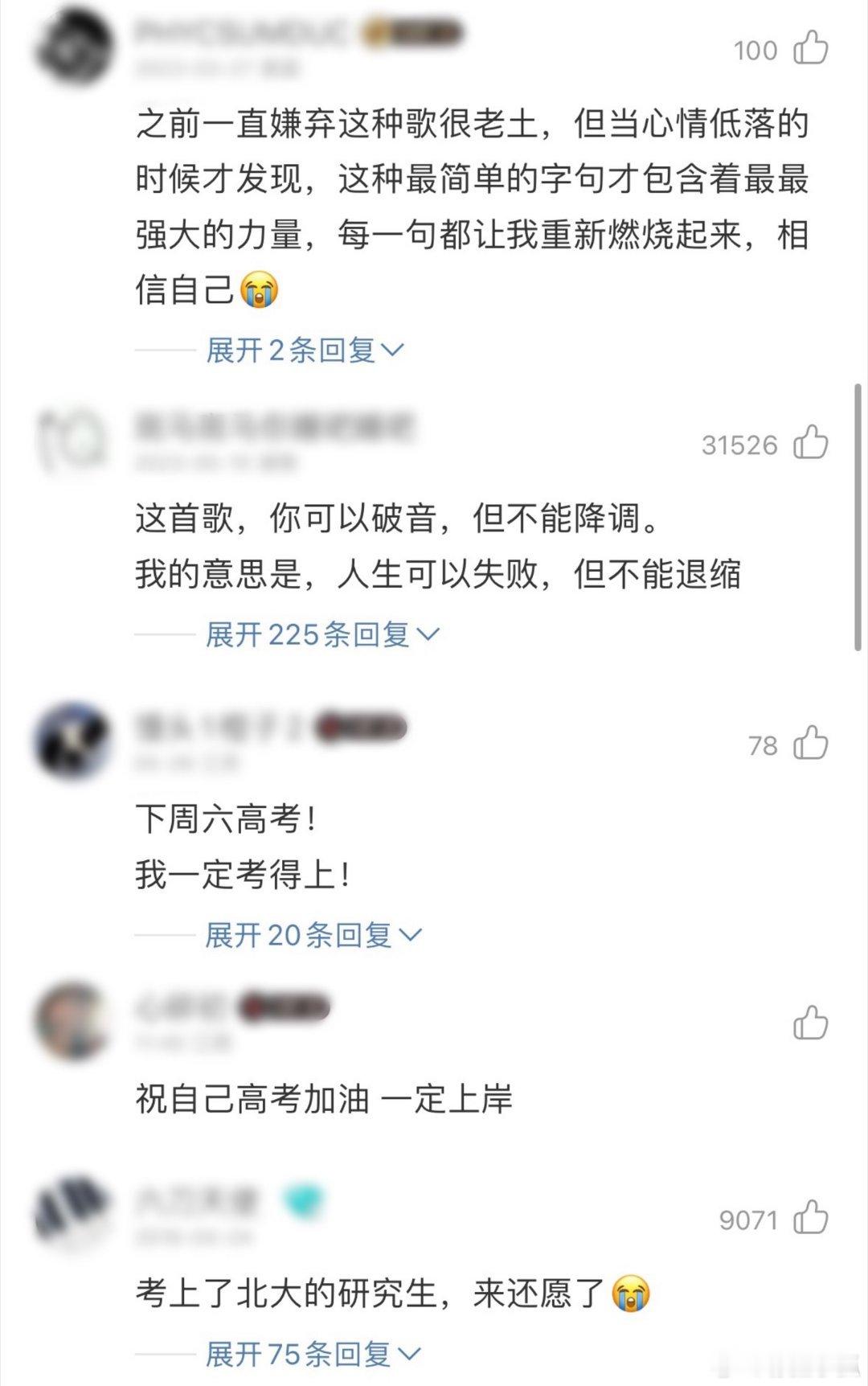
Task: Open avatar of the 这首歌 commenter
Action: point(73,441)
